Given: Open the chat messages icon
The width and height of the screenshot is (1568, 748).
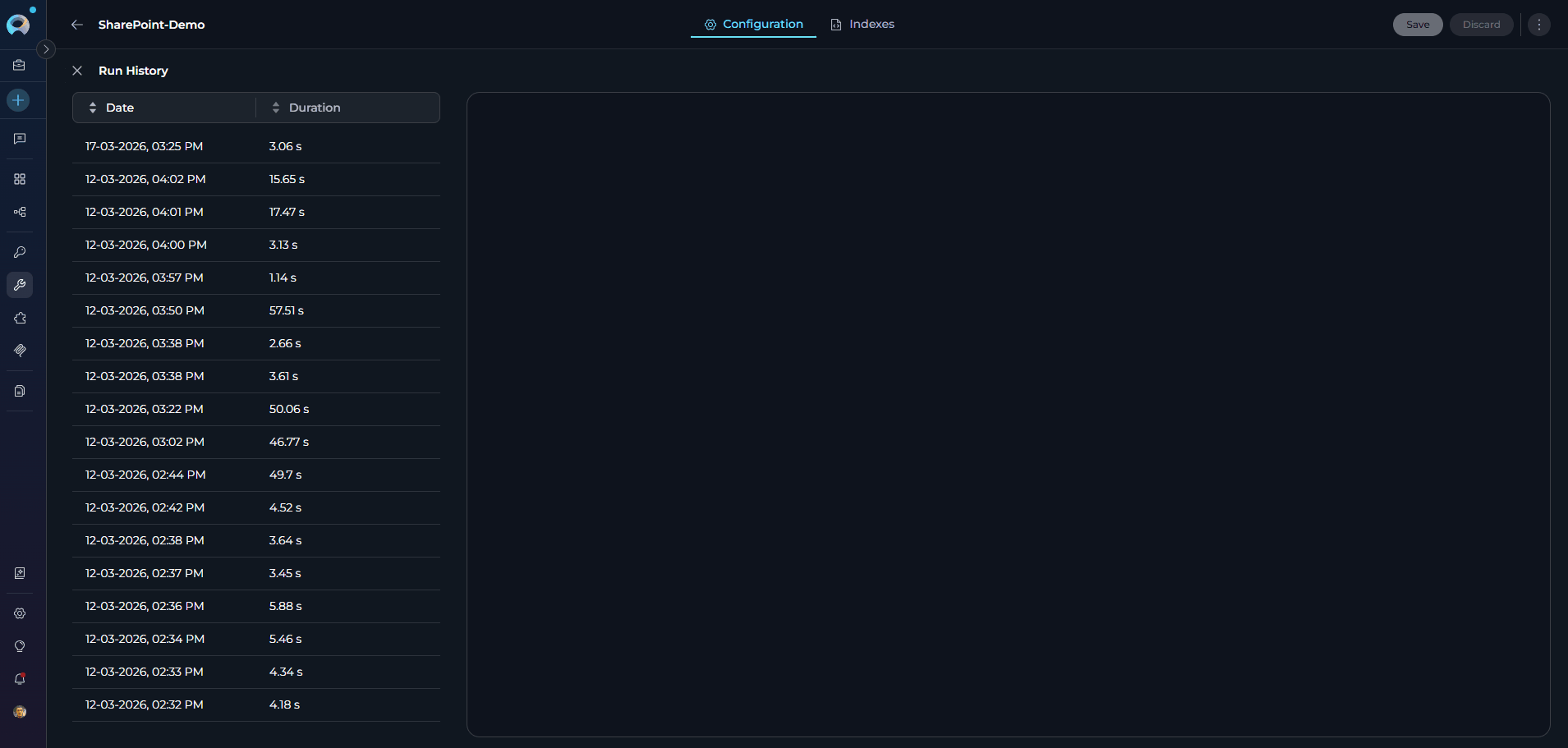Looking at the screenshot, I should click(x=20, y=139).
